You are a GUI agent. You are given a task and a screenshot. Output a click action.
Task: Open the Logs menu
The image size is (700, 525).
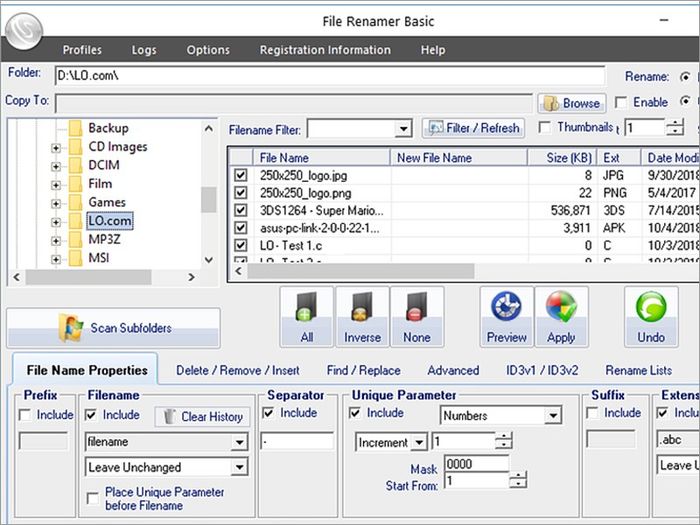[144, 50]
